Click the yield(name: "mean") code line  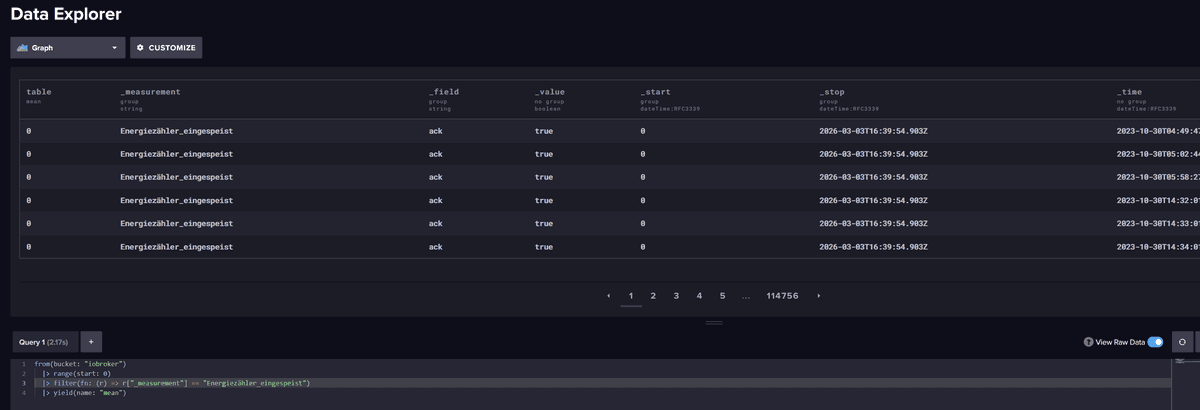click(x=84, y=393)
